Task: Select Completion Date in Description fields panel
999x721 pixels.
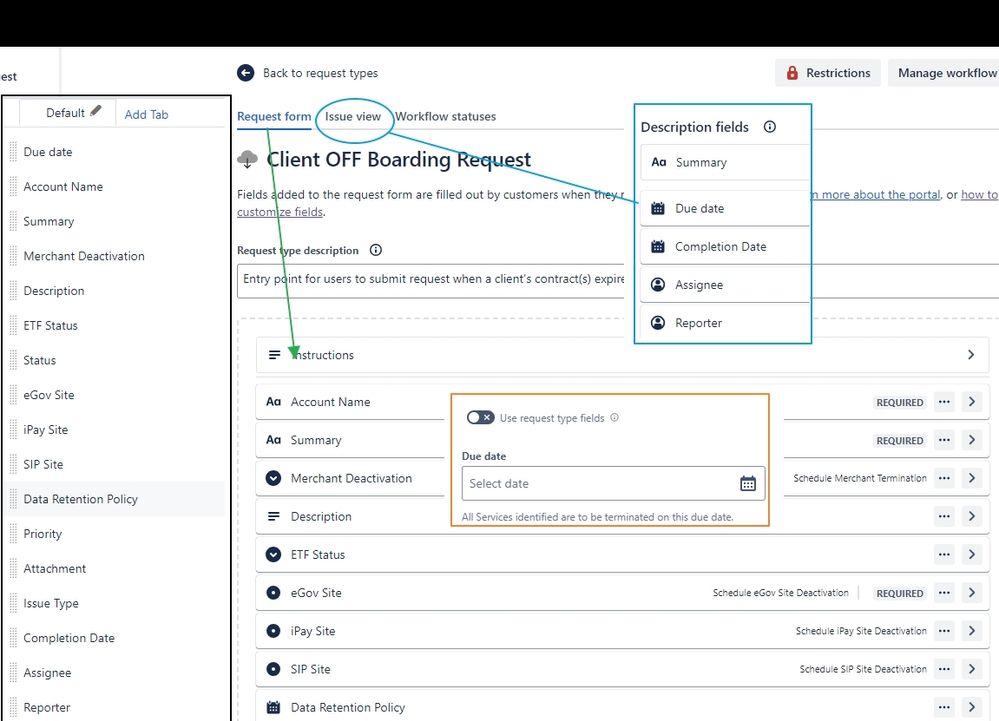Action: pos(725,246)
